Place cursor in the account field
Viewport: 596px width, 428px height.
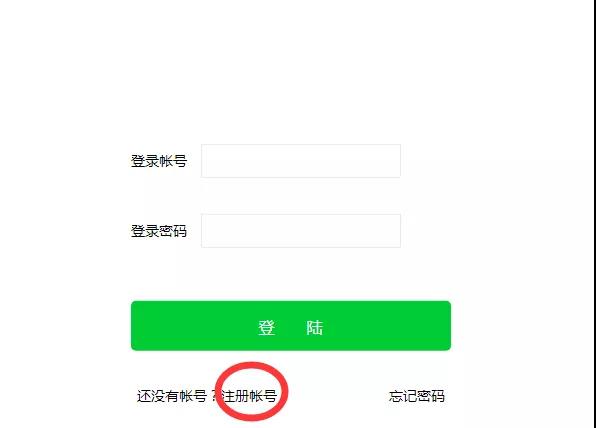point(301,161)
